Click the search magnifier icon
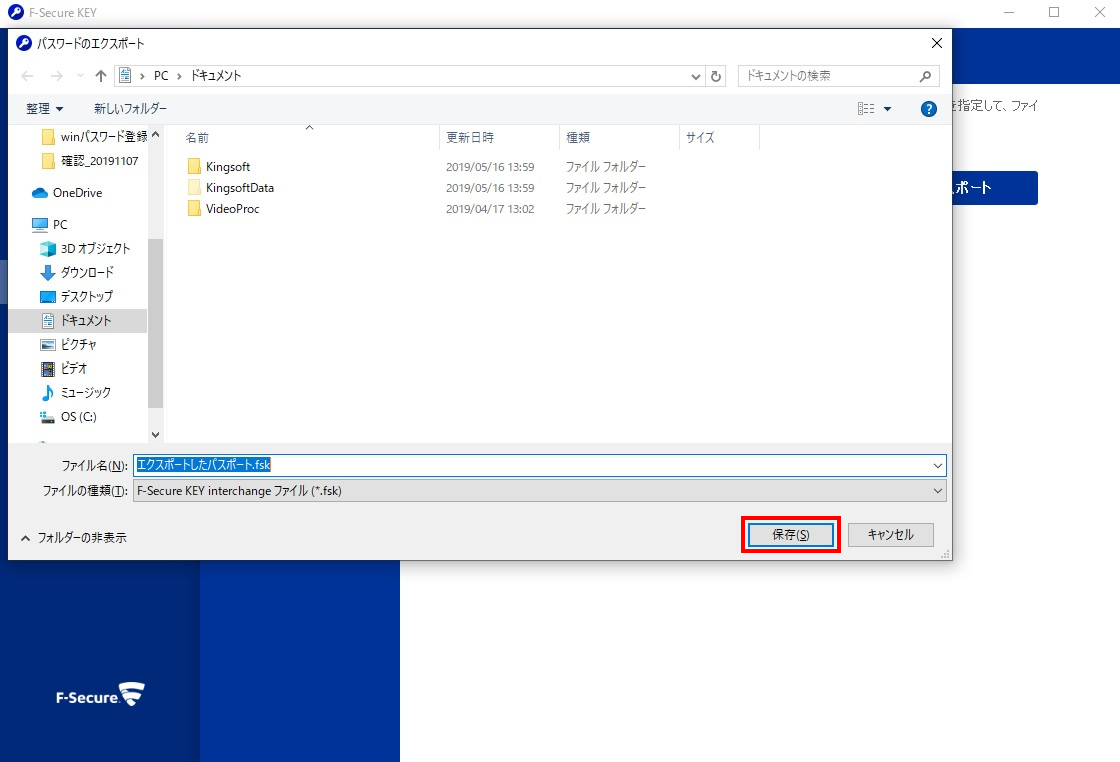This screenshot has height=762, width=1120. click(926, 76)
